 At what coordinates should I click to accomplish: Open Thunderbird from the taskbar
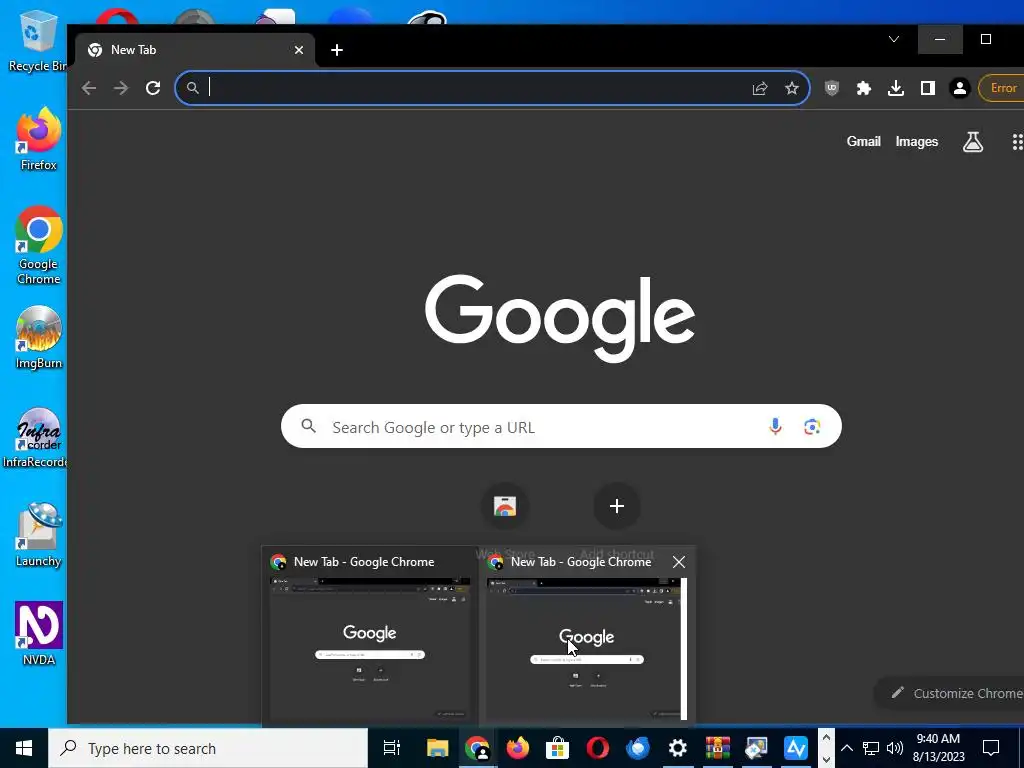(x=637, y=748)
